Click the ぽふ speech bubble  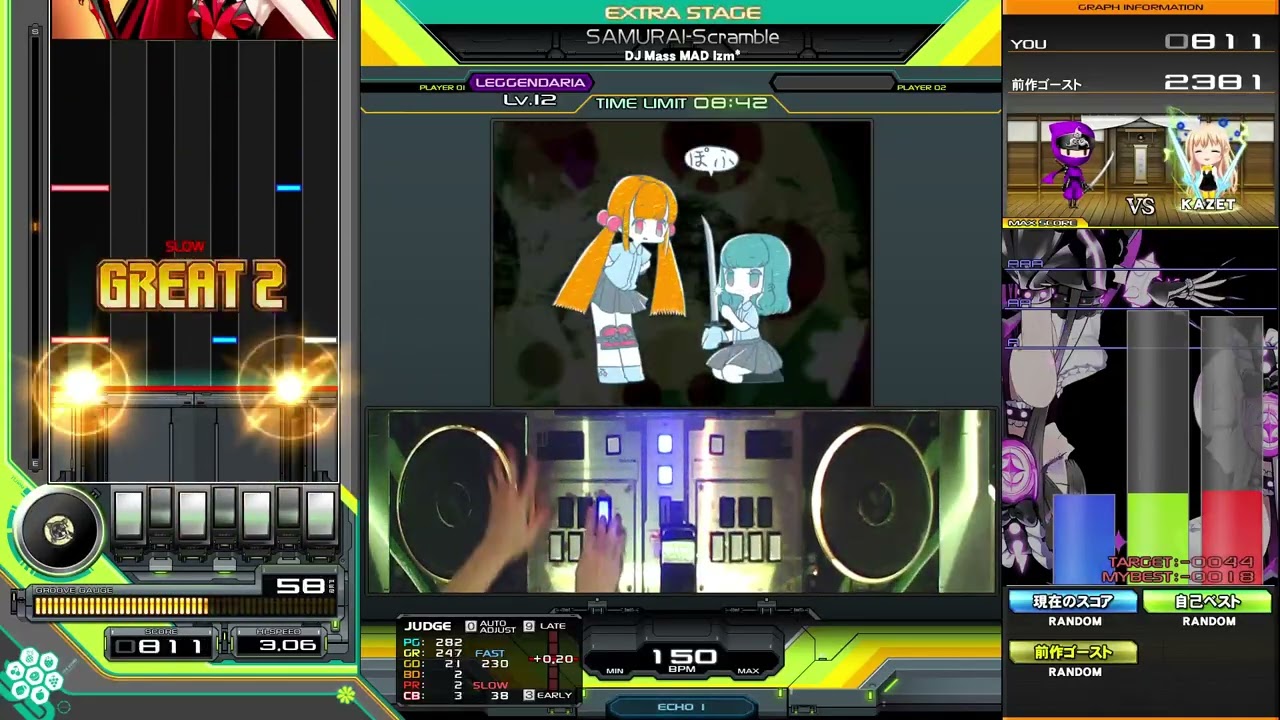click(711, 158)
